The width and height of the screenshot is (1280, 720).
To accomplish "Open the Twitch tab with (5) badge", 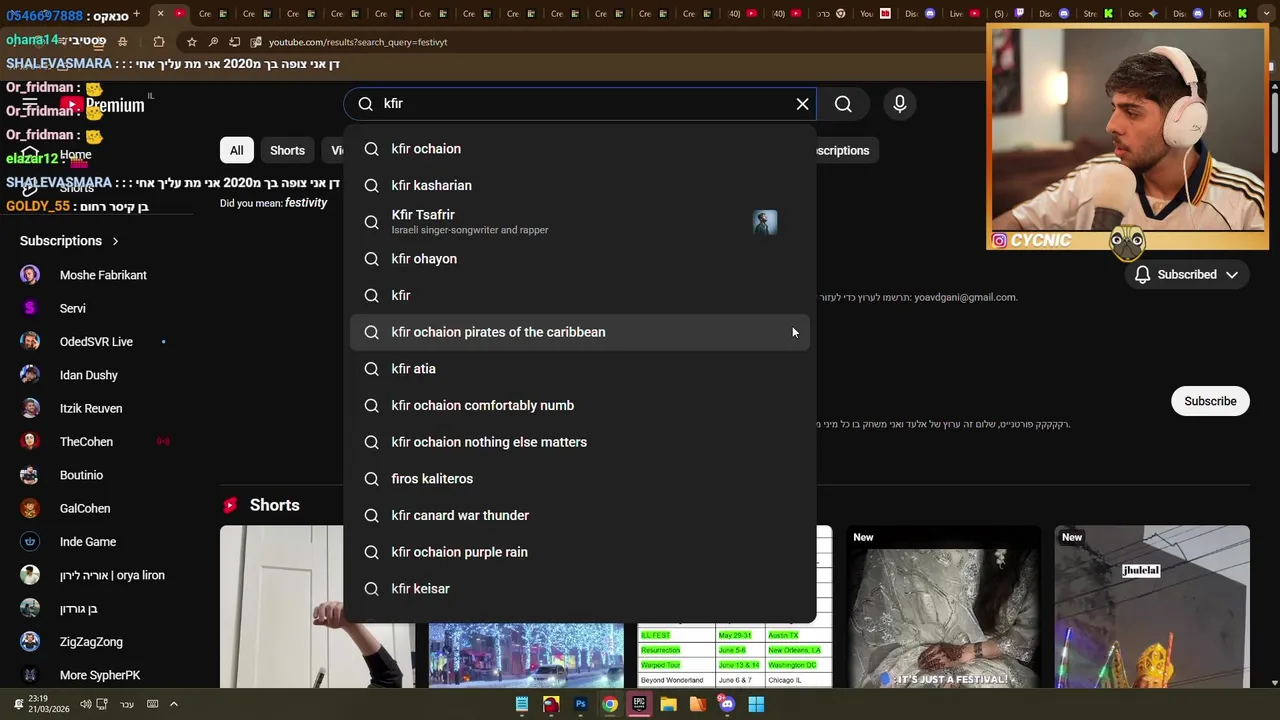I will [1009, 14].
